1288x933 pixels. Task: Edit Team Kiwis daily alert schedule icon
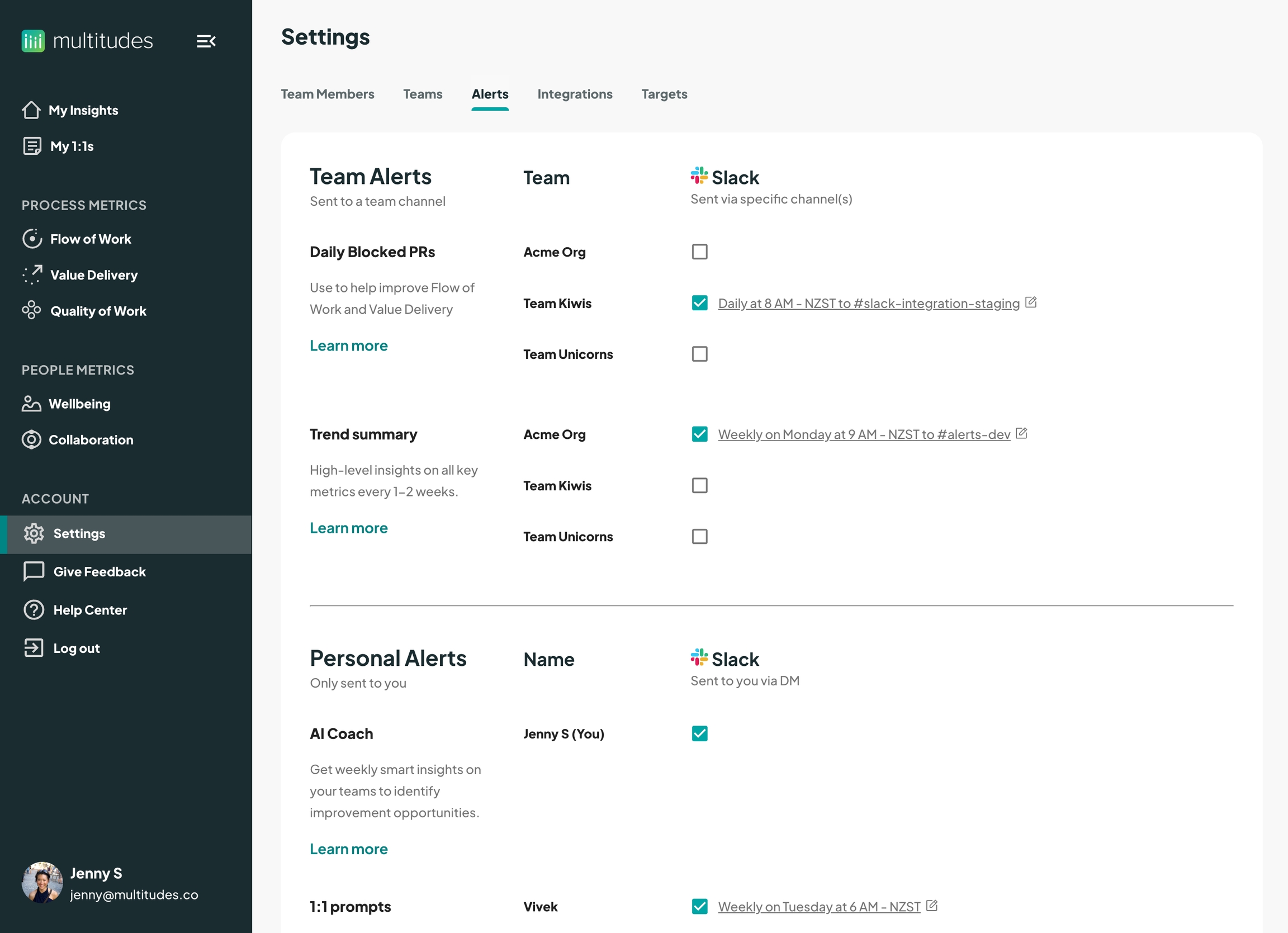coord(1031,302)
